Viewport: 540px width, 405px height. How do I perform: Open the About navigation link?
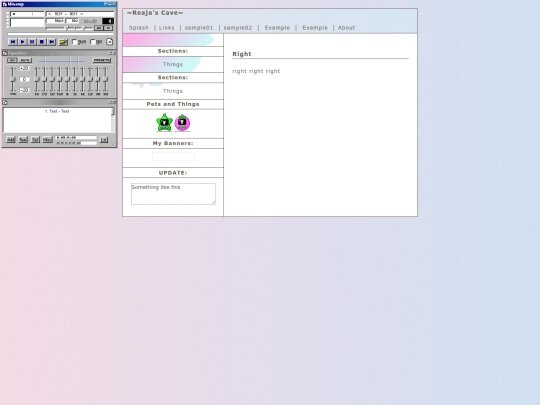tap(346, 28)
